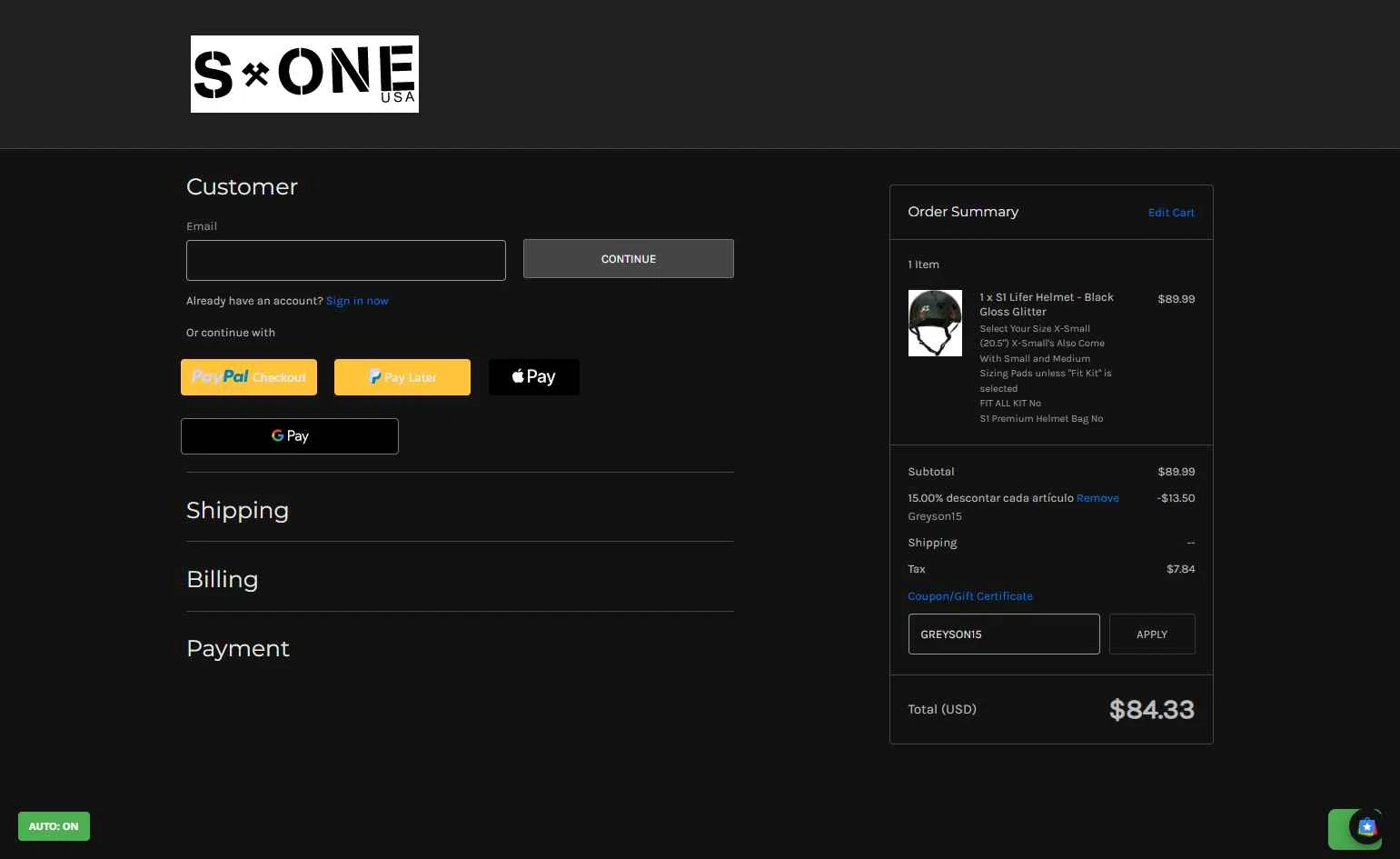Click the Billing section heading
The height and width of the screenshot is (859, 1400).
223,579
